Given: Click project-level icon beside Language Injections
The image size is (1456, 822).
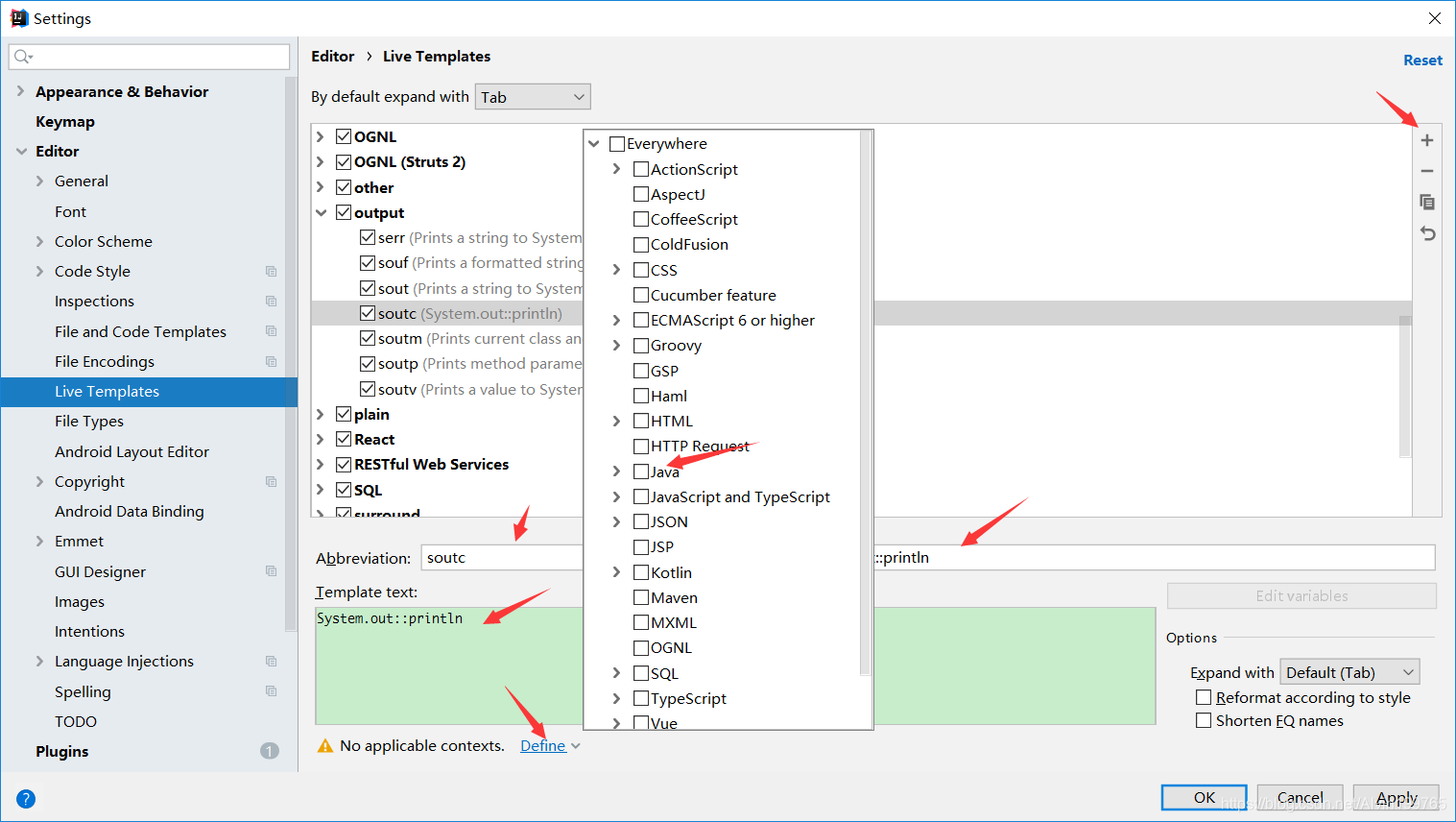Looking at the screenshot, I should (x=271, y=662).
